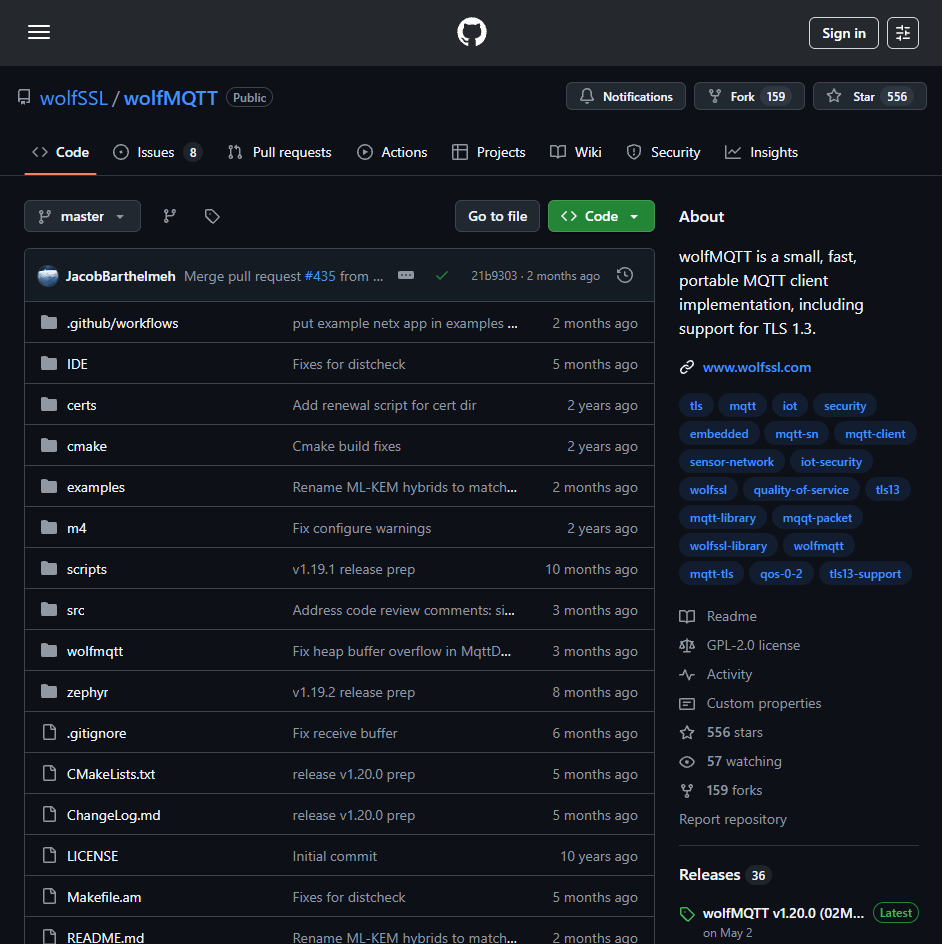Image resolution: width=942 pixels, height=944 pixels.
Task: Click JacobBarthelmeh avatar image
Action: (48, 276)
